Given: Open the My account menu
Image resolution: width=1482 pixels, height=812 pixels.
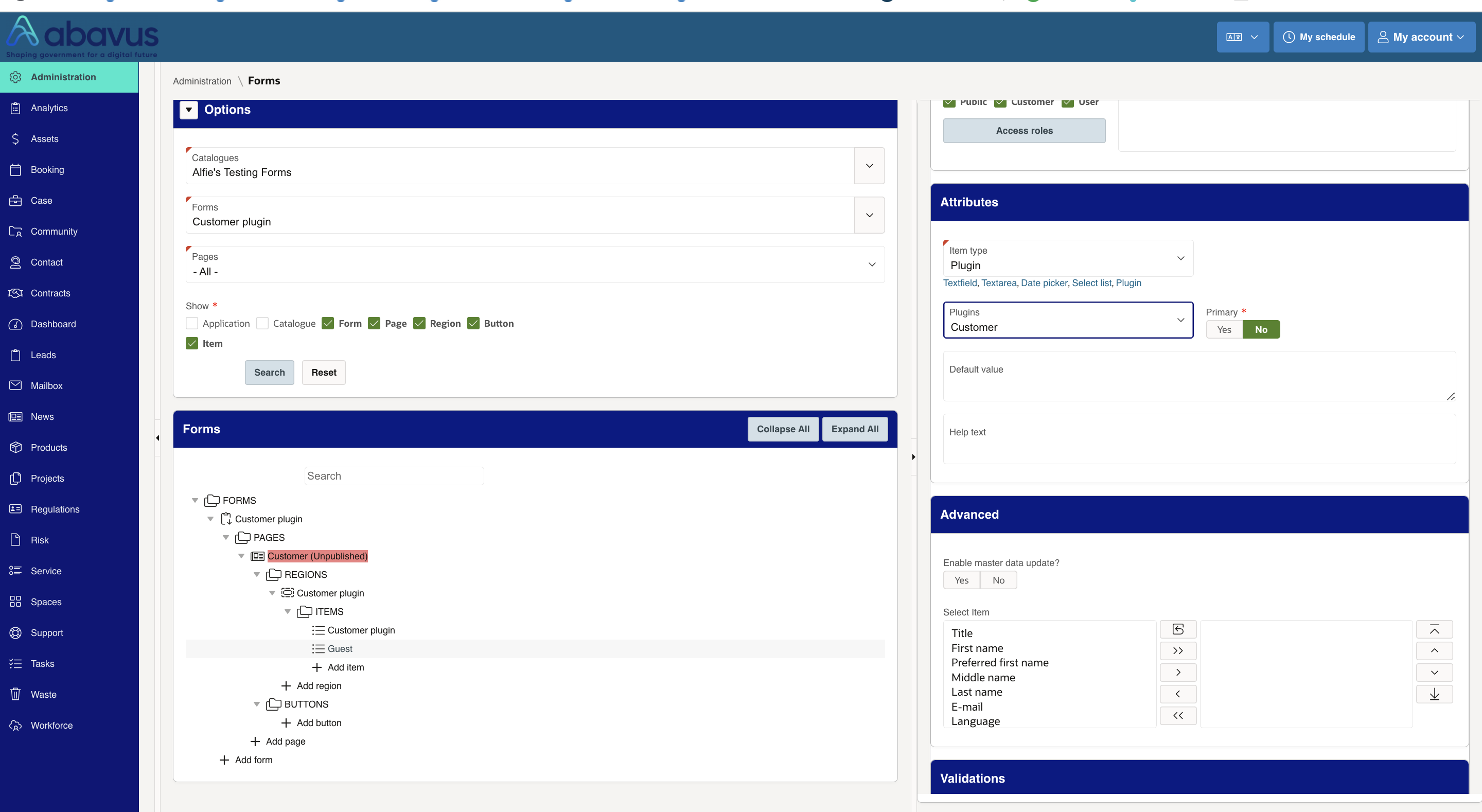Looking at the screenshot, I should (1421, 38).
